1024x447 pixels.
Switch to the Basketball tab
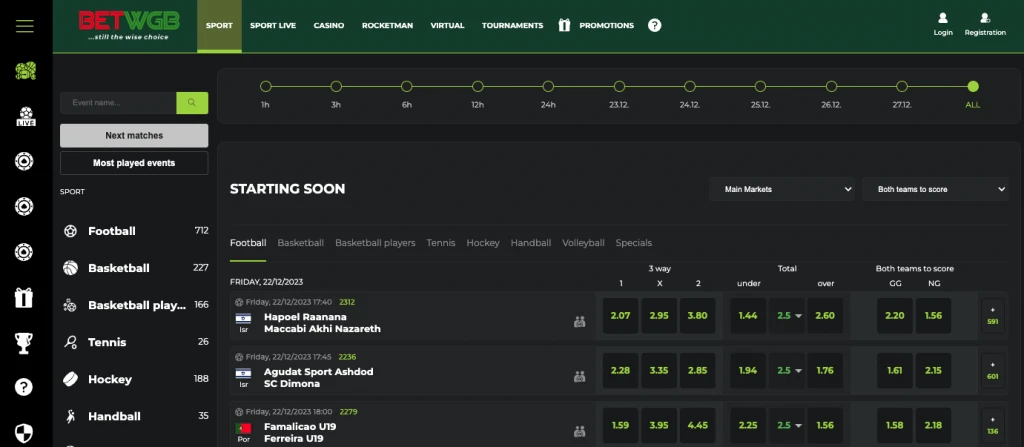tap(300, 242)
